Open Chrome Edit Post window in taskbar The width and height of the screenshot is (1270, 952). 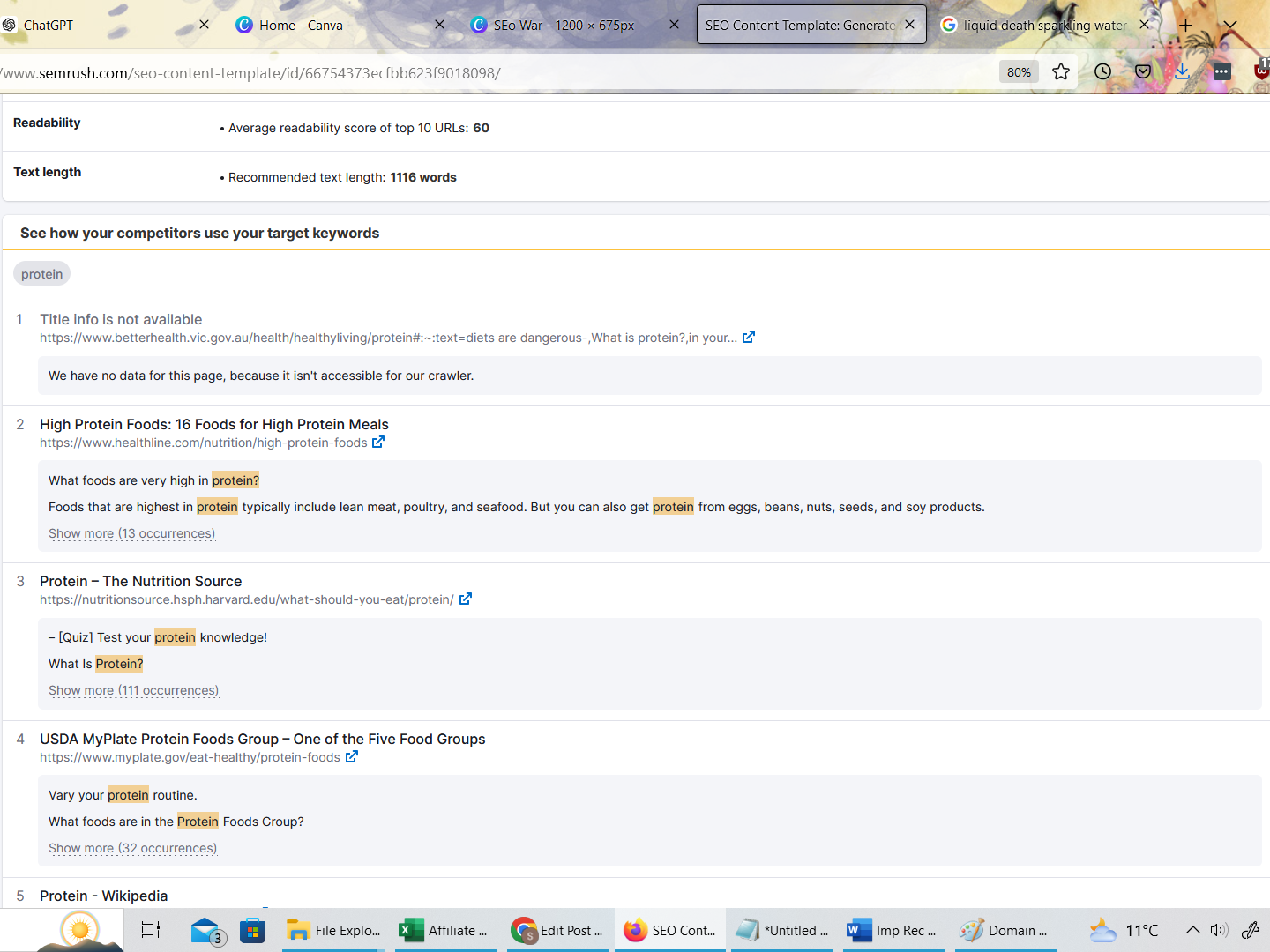click(558, 930)
